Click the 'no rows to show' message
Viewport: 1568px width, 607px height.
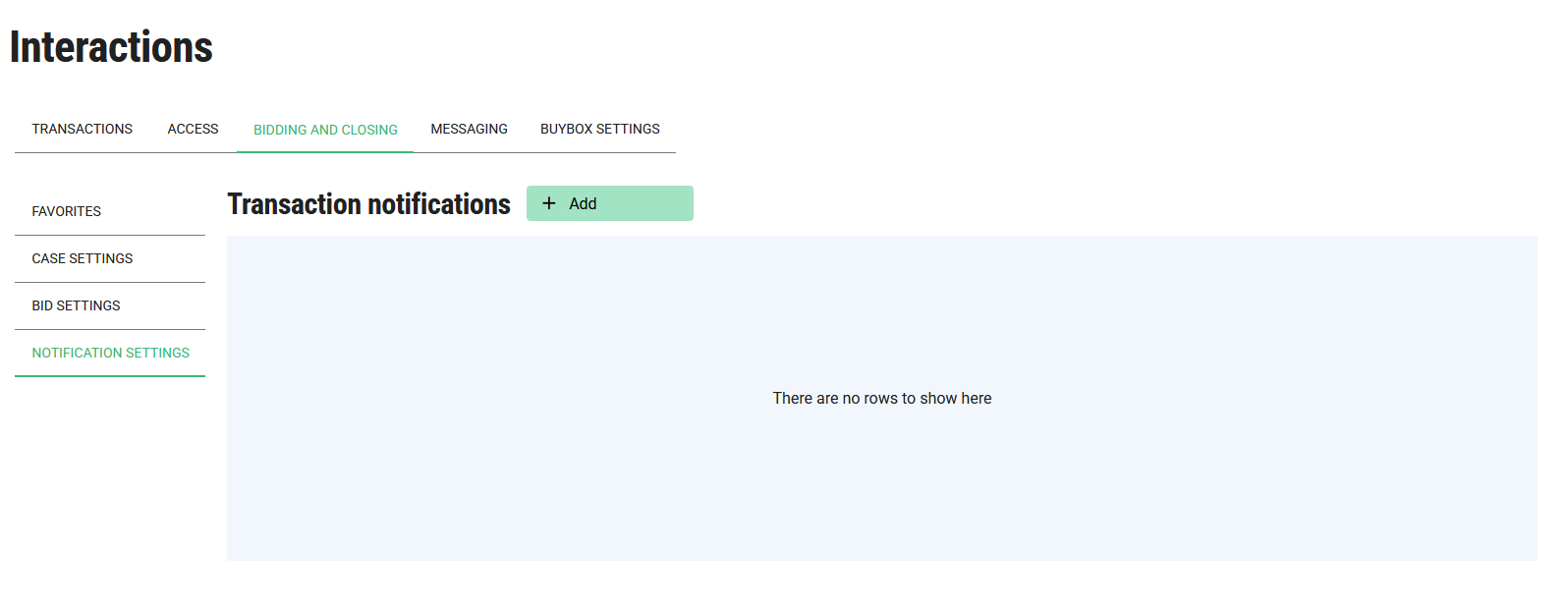point(881,398)
